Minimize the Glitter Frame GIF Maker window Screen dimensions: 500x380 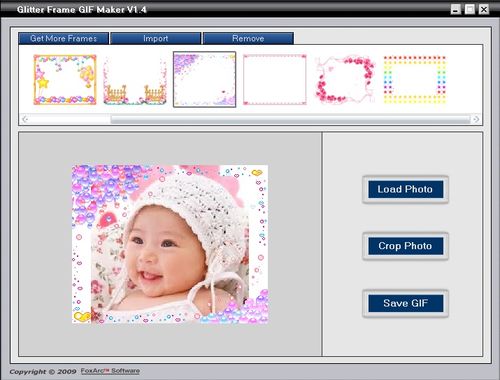[456, 9]
